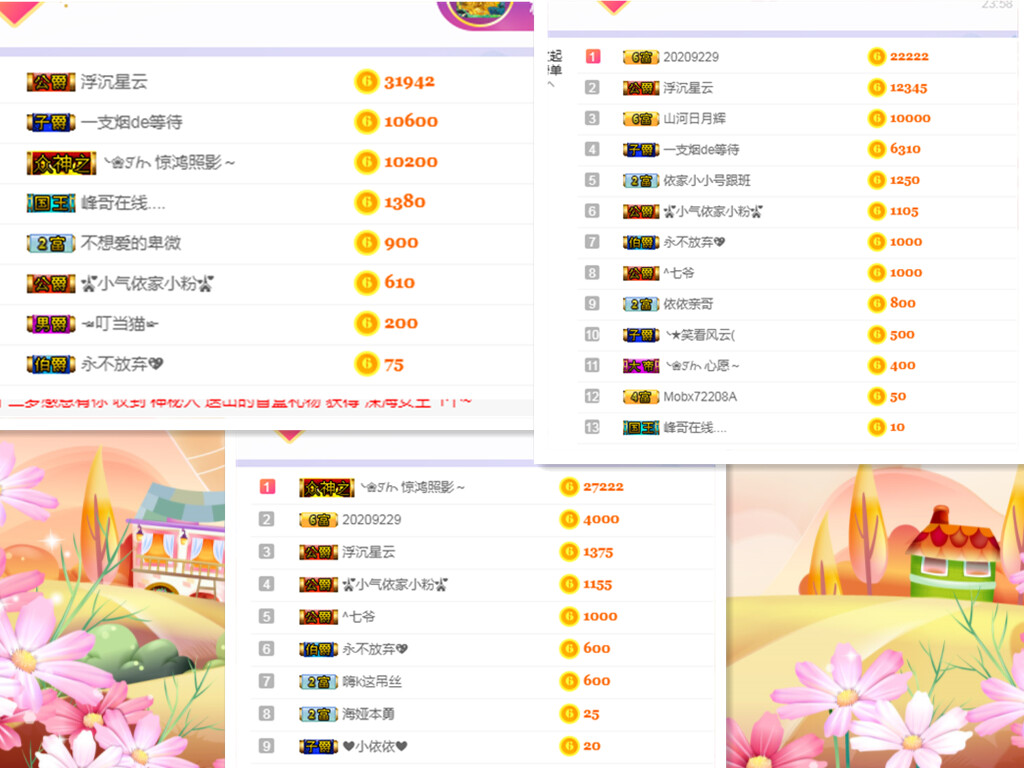Screen dimensions: 1024x768
Task: Select the name ^七爷 in the rank 8 row
Action: [x=679, y=273]
